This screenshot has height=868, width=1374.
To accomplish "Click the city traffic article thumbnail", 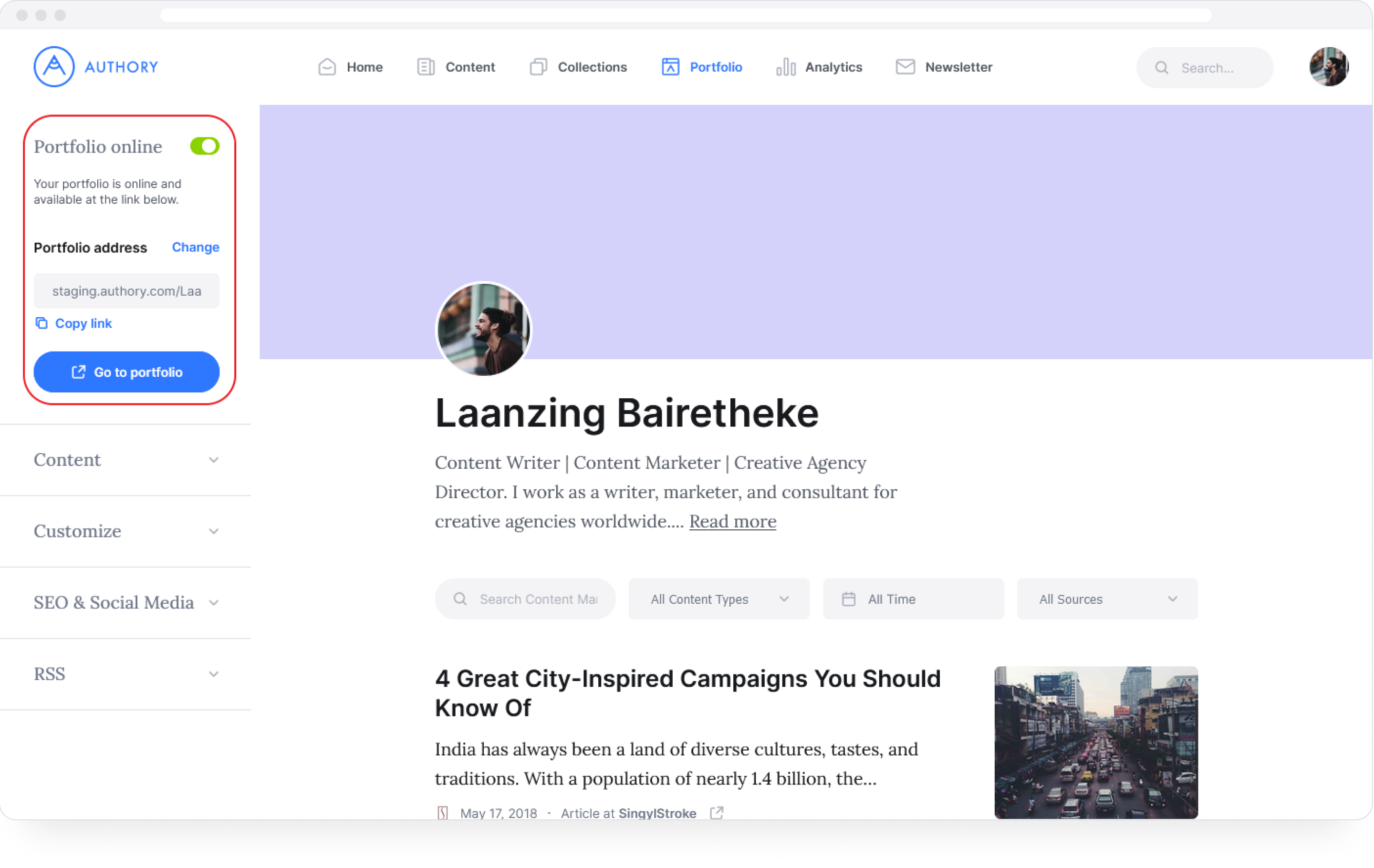I will 1095,742.
